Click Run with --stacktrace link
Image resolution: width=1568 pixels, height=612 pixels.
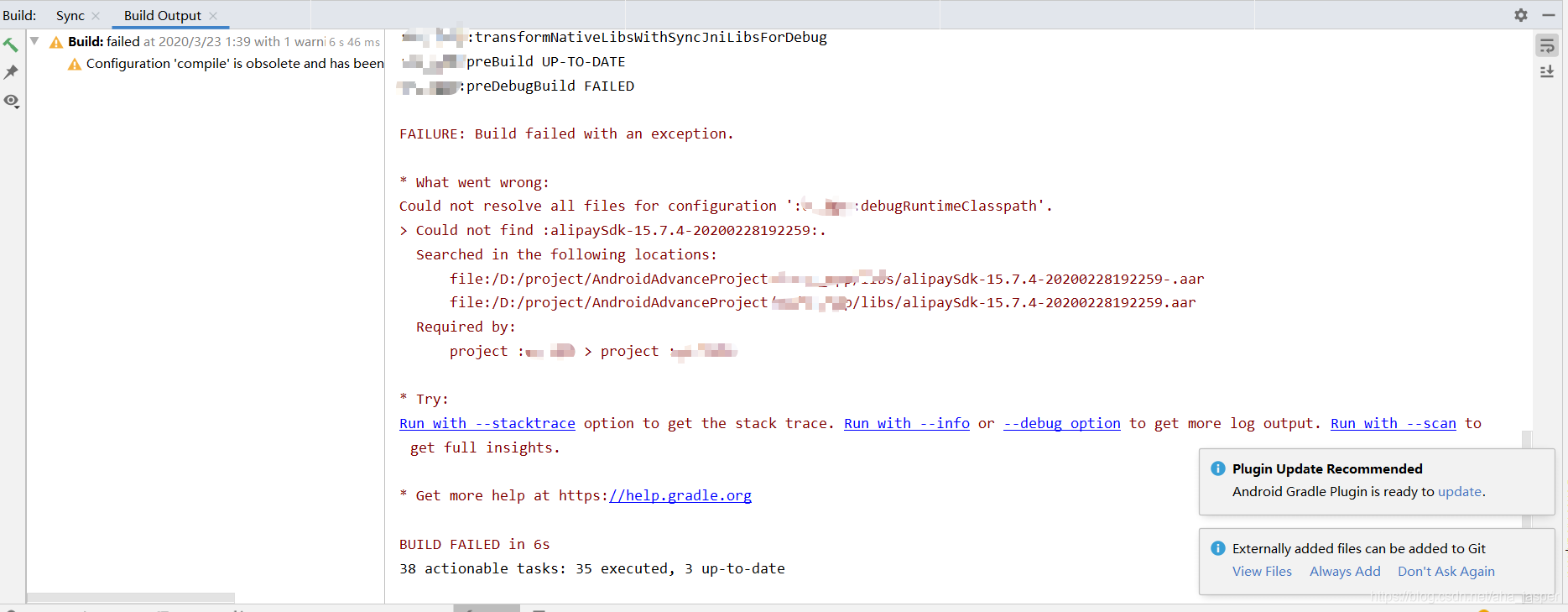coord(487,423)
